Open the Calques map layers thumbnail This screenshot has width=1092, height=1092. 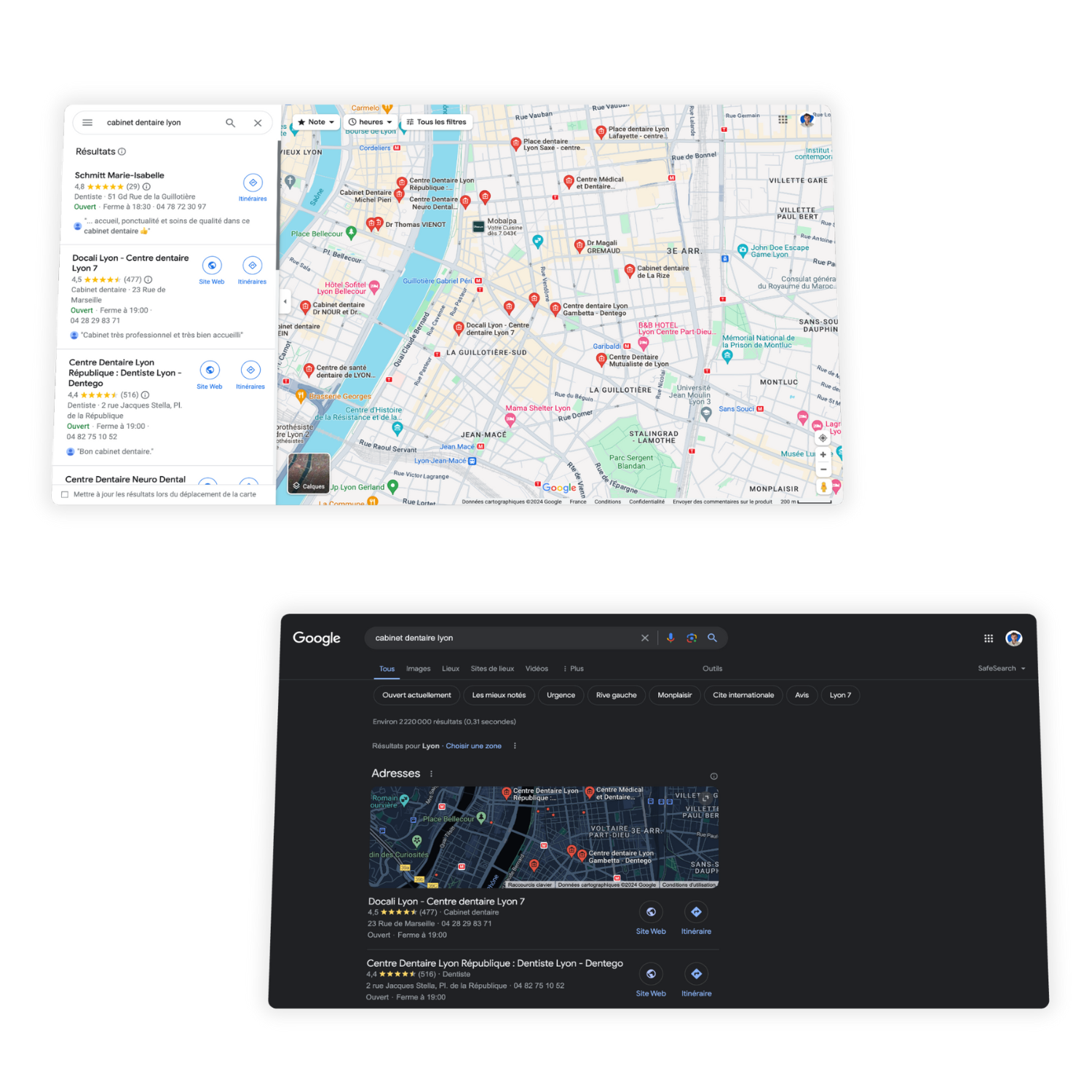coord(309,473)
